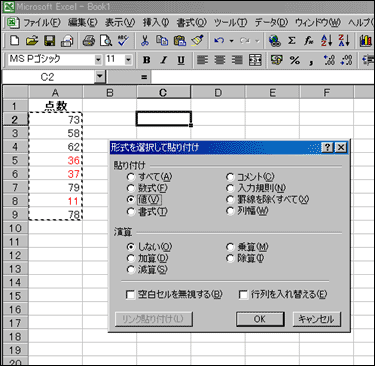Open the 書式(O) menu

click(191, 23)
